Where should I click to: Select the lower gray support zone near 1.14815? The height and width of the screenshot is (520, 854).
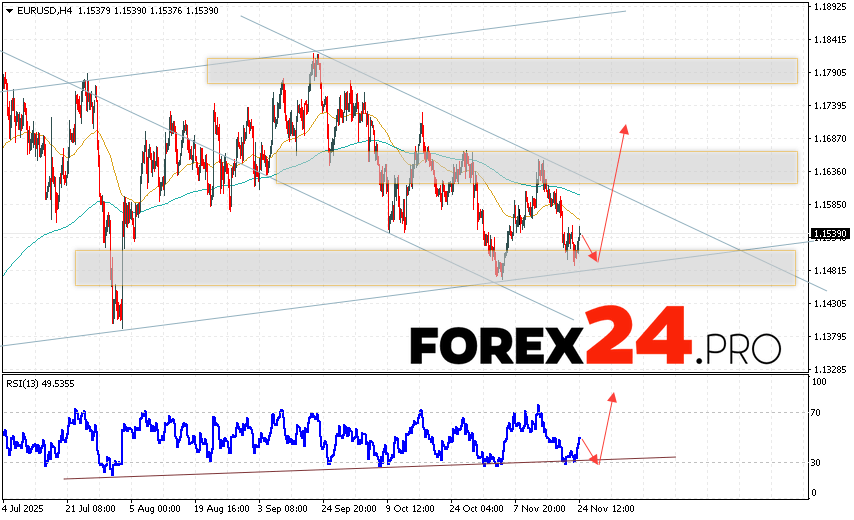435,267
